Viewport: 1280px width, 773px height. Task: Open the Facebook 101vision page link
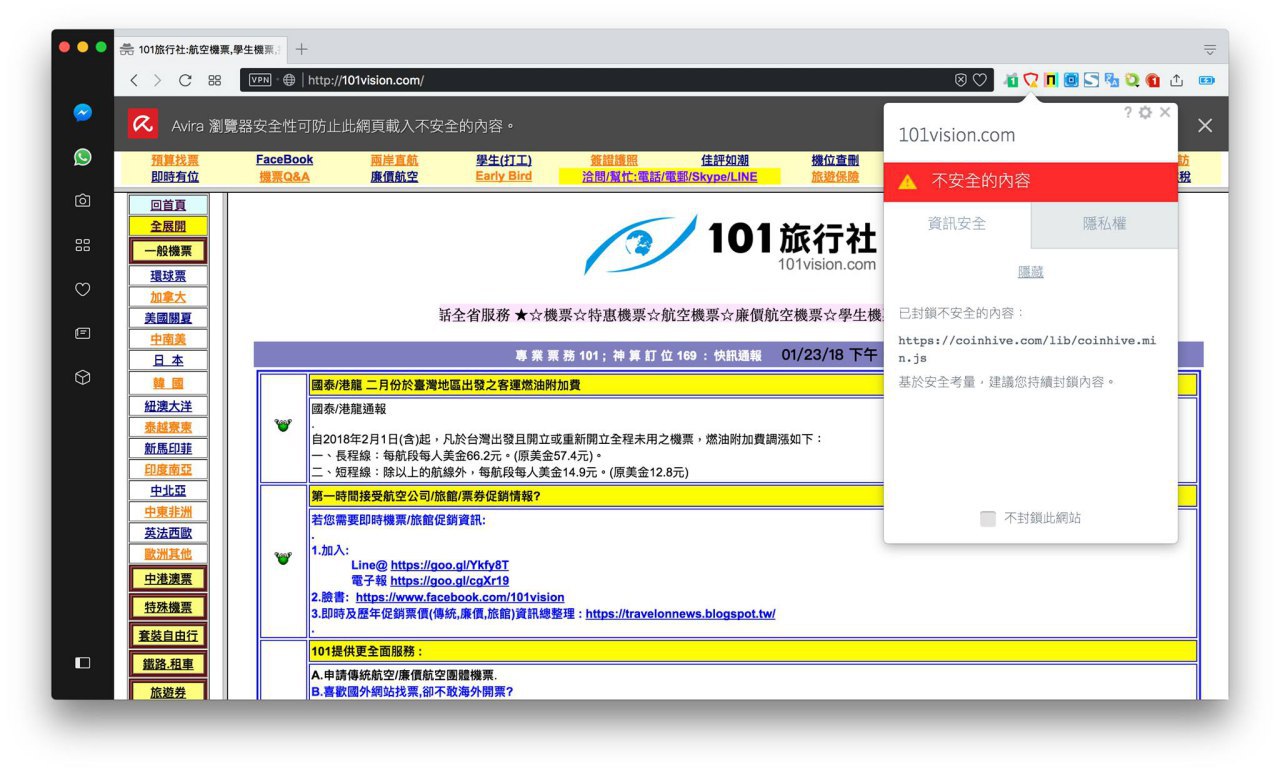(x=460, y=597)
